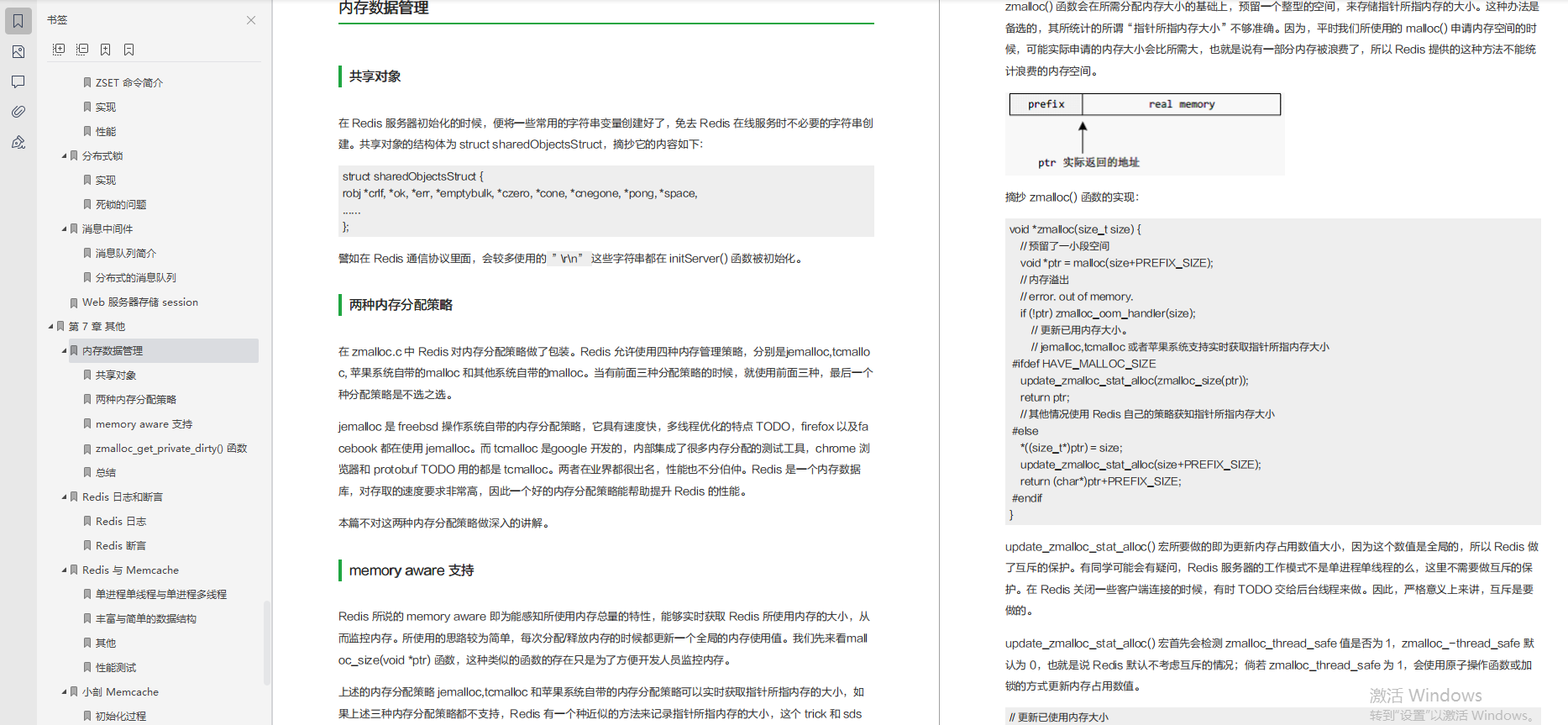Screen dimensions: 1568x725
Task: Click the zmalloc function code block
Action: (1273, 371)
